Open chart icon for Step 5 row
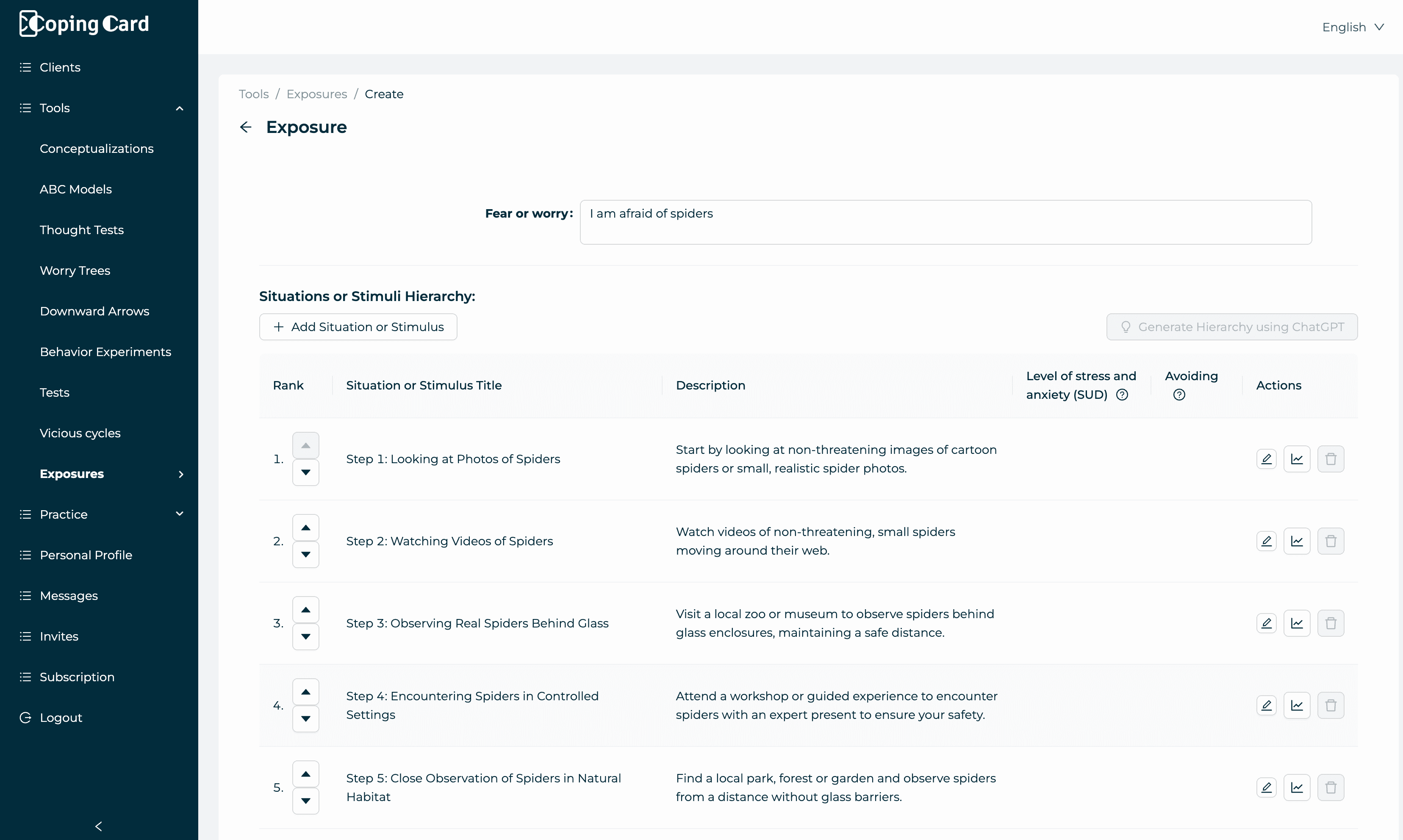Screen dimensions: 1403x840 [1297, 787]
